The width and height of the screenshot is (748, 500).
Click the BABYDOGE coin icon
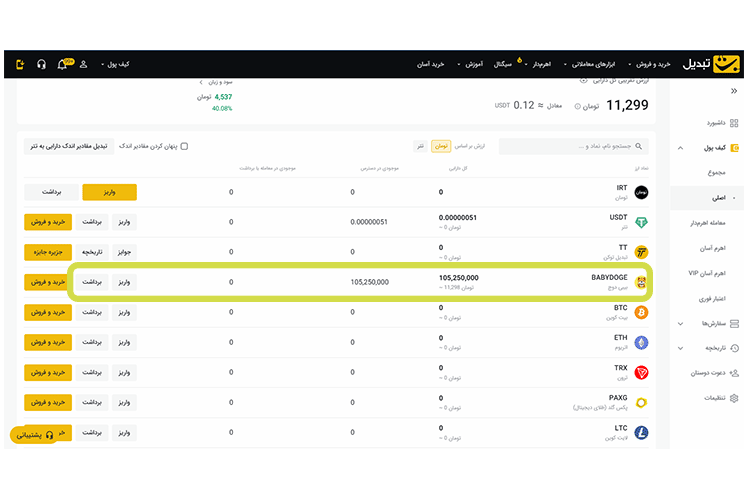coord(641,282)
